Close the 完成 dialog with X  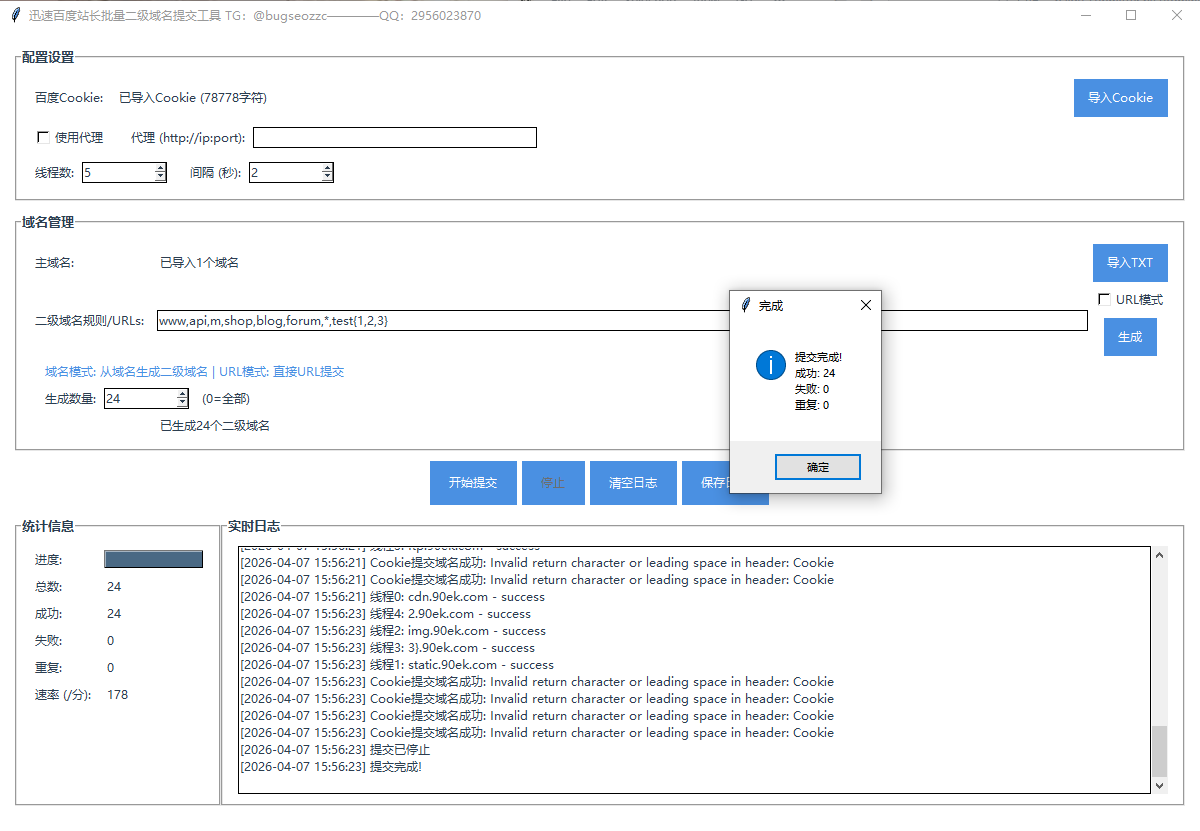pos(865,305)
